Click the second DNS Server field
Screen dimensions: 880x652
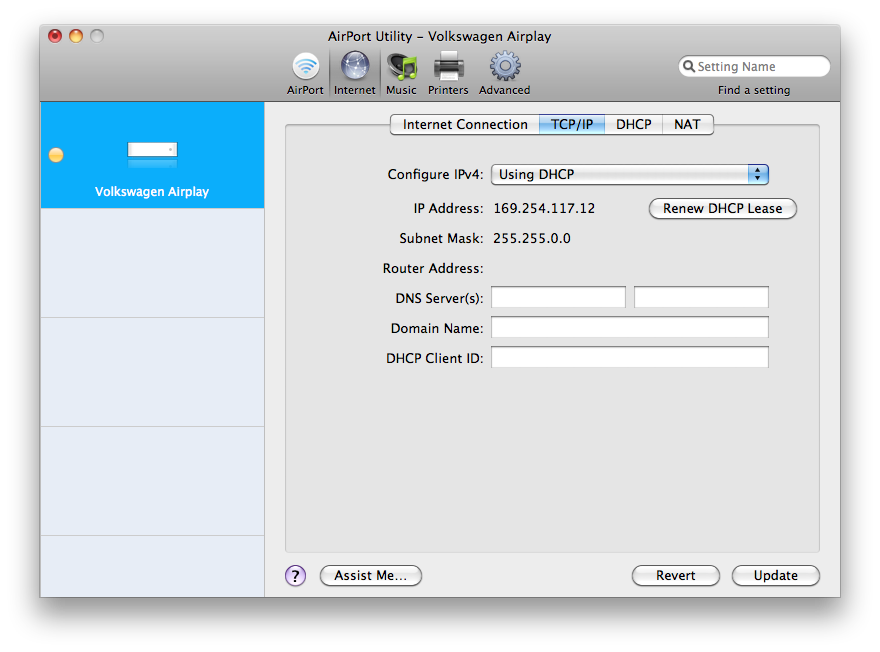click(x=701, y=297)
